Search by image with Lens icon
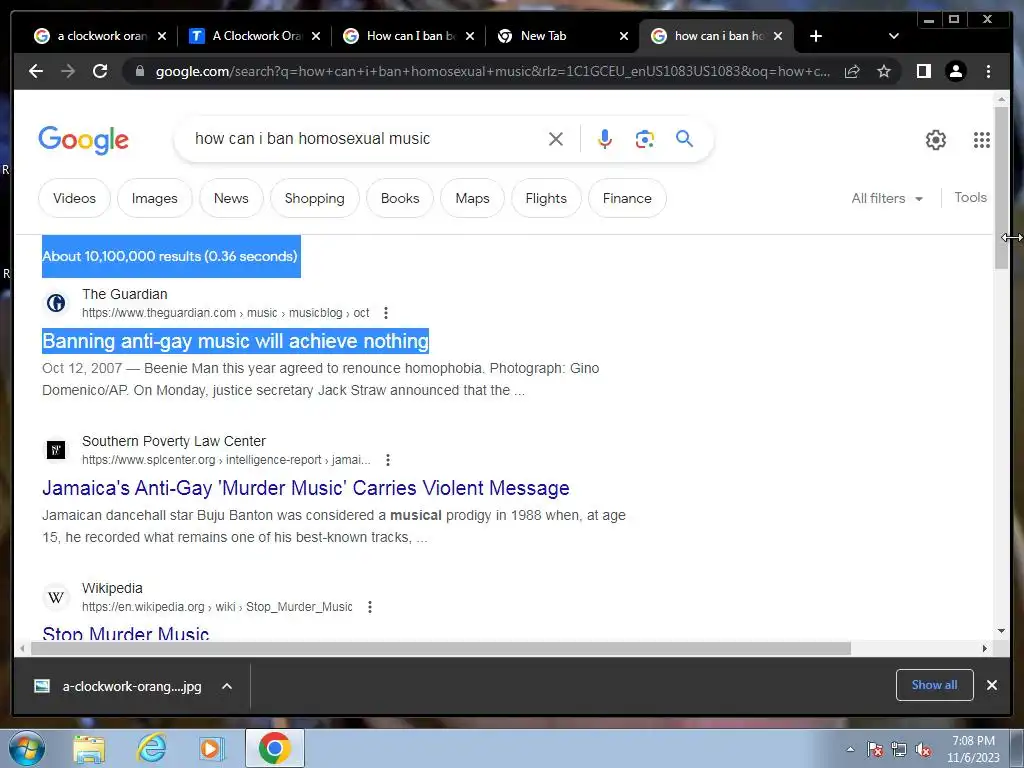The height and width of the screenshot is (768, 1024). [645, 139]
